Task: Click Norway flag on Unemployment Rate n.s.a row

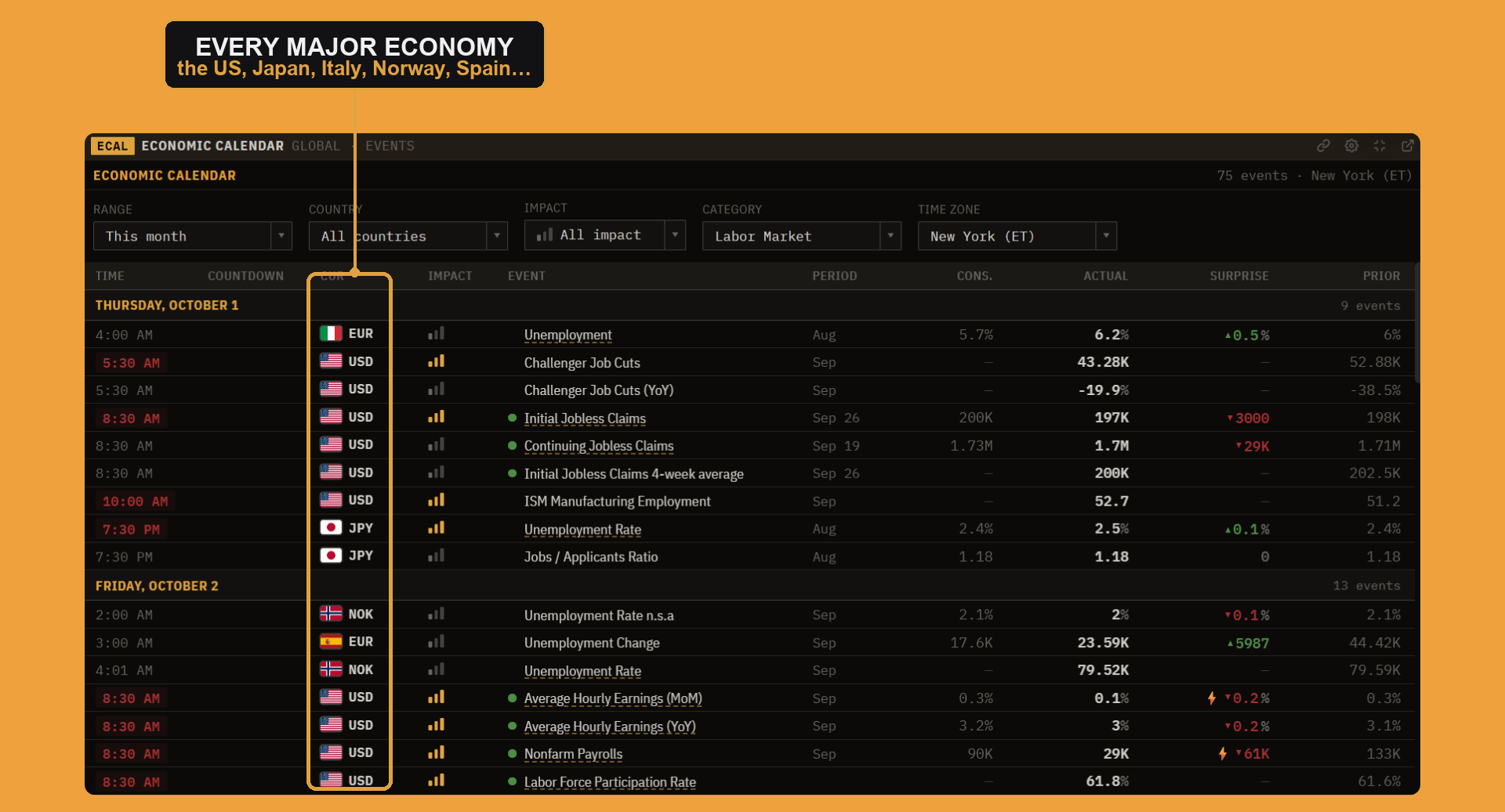Action: click(331, 614)
